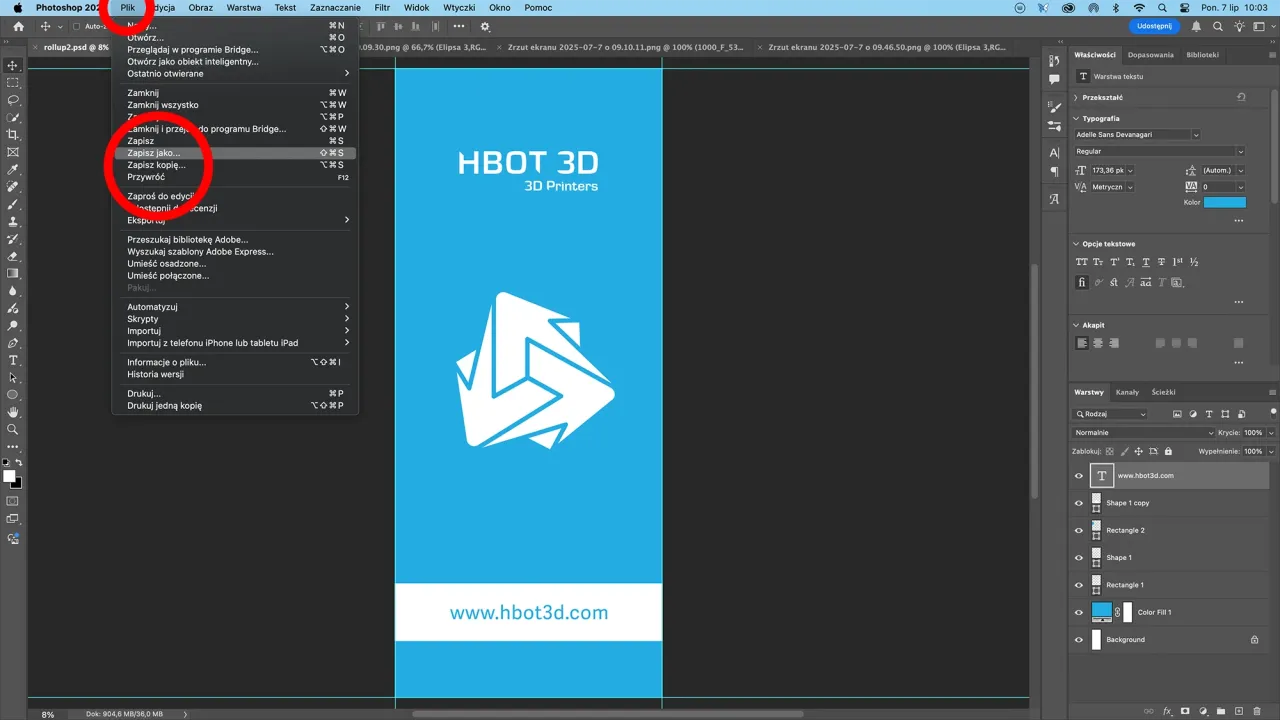Select the Frame tool

click(x=13, y=152)
